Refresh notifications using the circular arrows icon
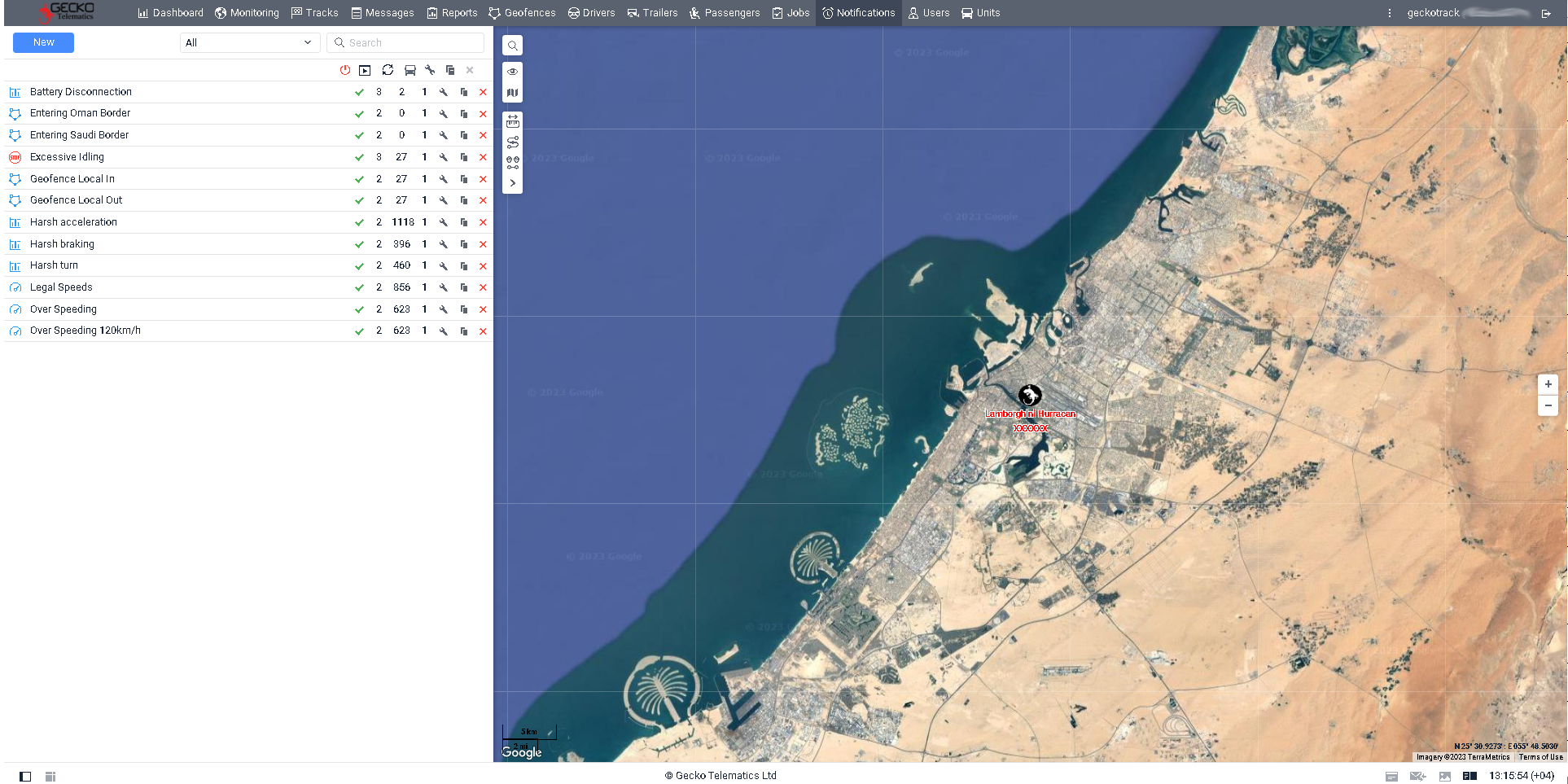The height and width of the screenshot is (784, 1568). coord(388,70)
